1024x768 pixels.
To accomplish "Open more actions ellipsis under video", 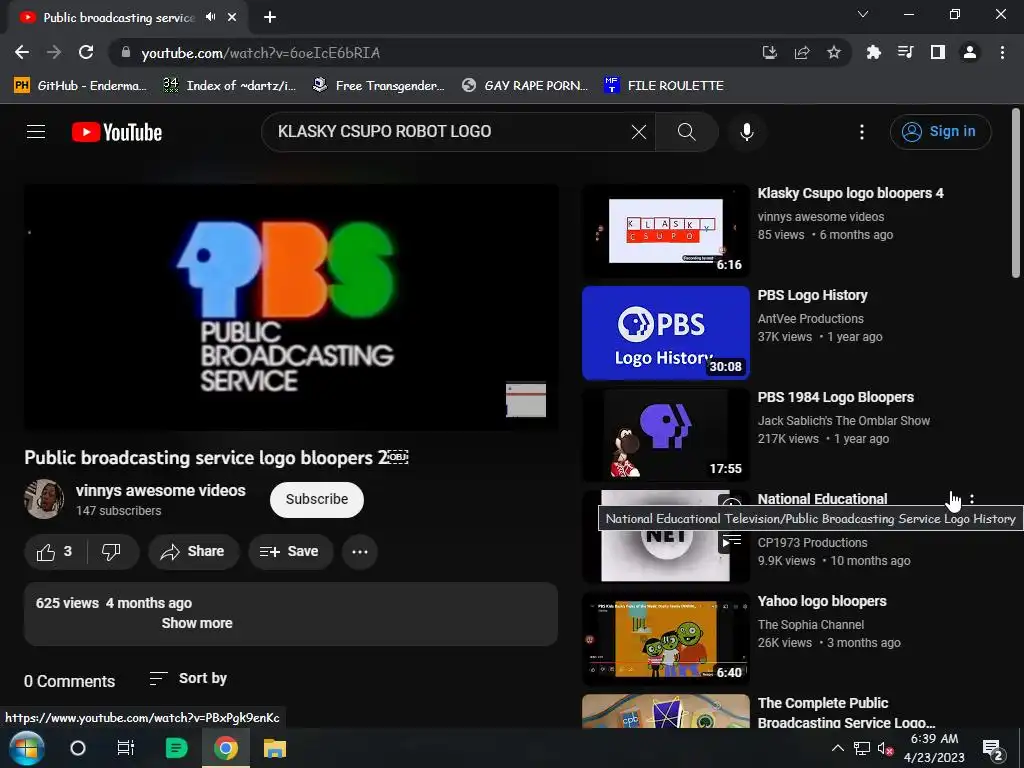I will [360, 552].
